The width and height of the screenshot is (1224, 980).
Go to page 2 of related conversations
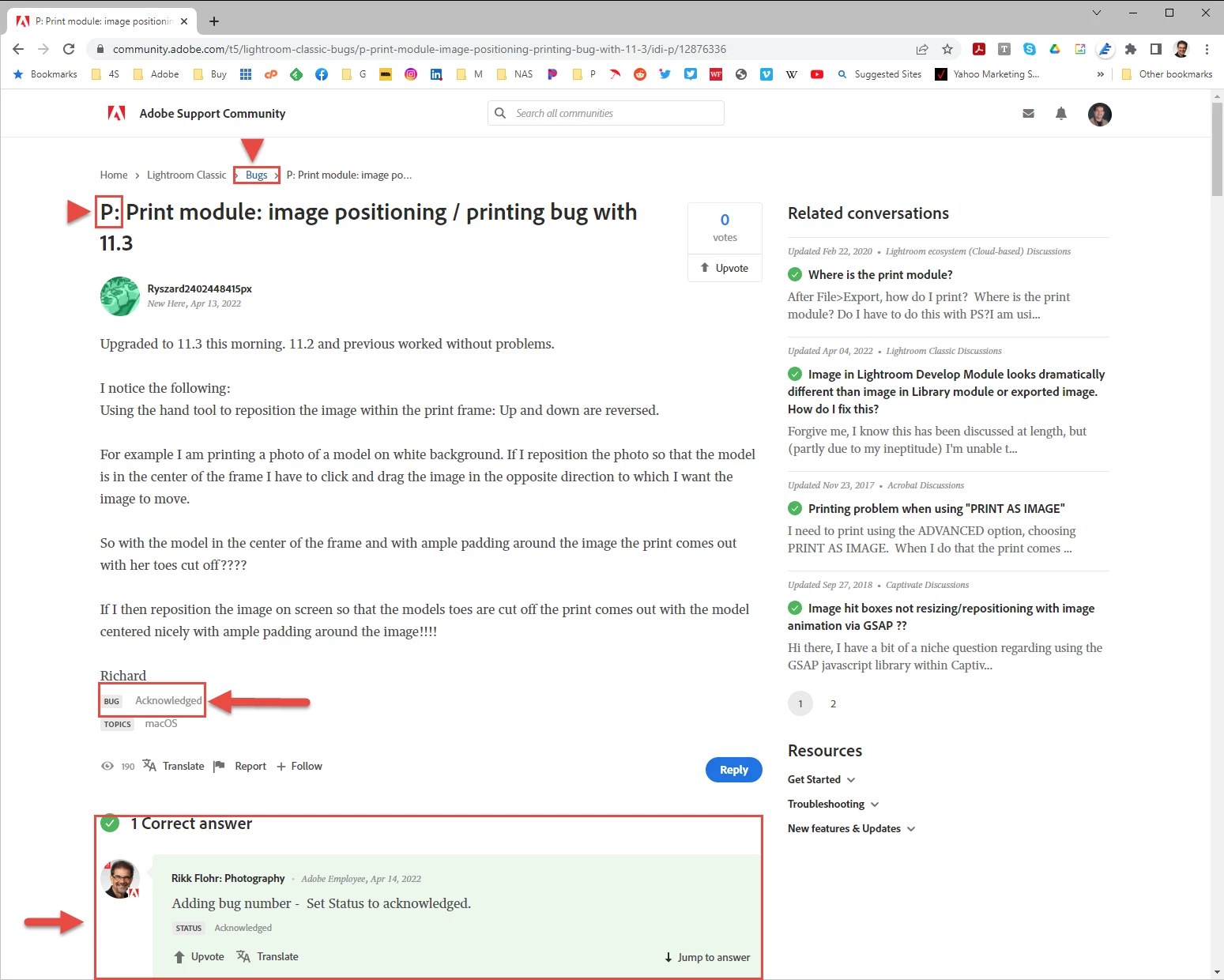coord(833,703)
